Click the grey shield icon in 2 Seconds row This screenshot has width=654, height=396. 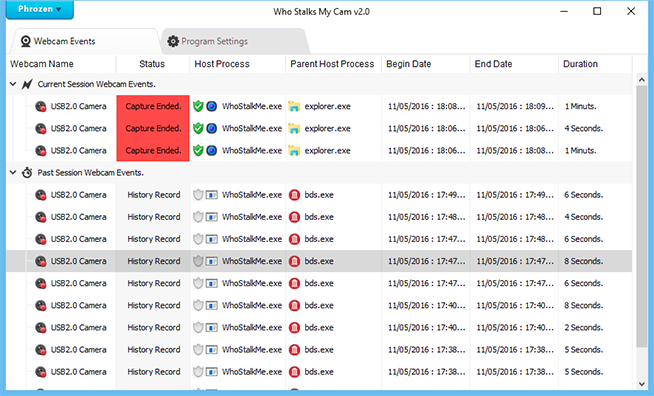[198, 328]
